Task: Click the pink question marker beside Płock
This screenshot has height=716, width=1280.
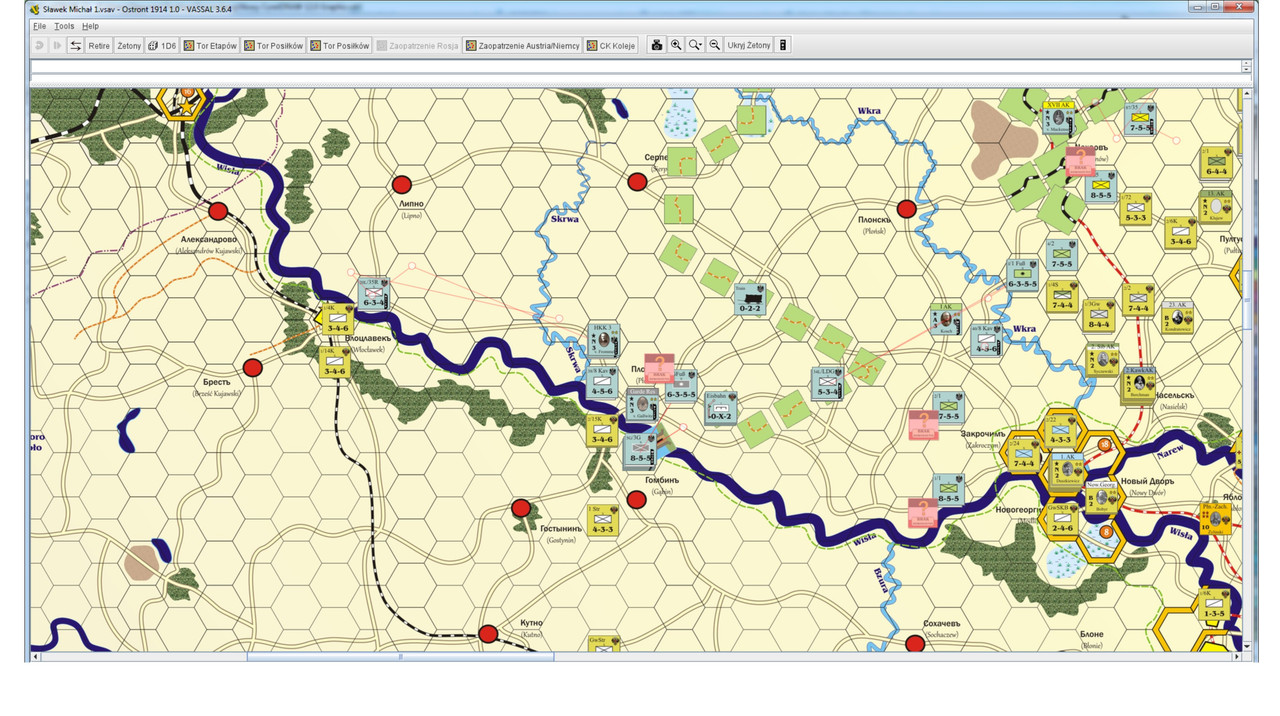Action: tap(660, 369)
